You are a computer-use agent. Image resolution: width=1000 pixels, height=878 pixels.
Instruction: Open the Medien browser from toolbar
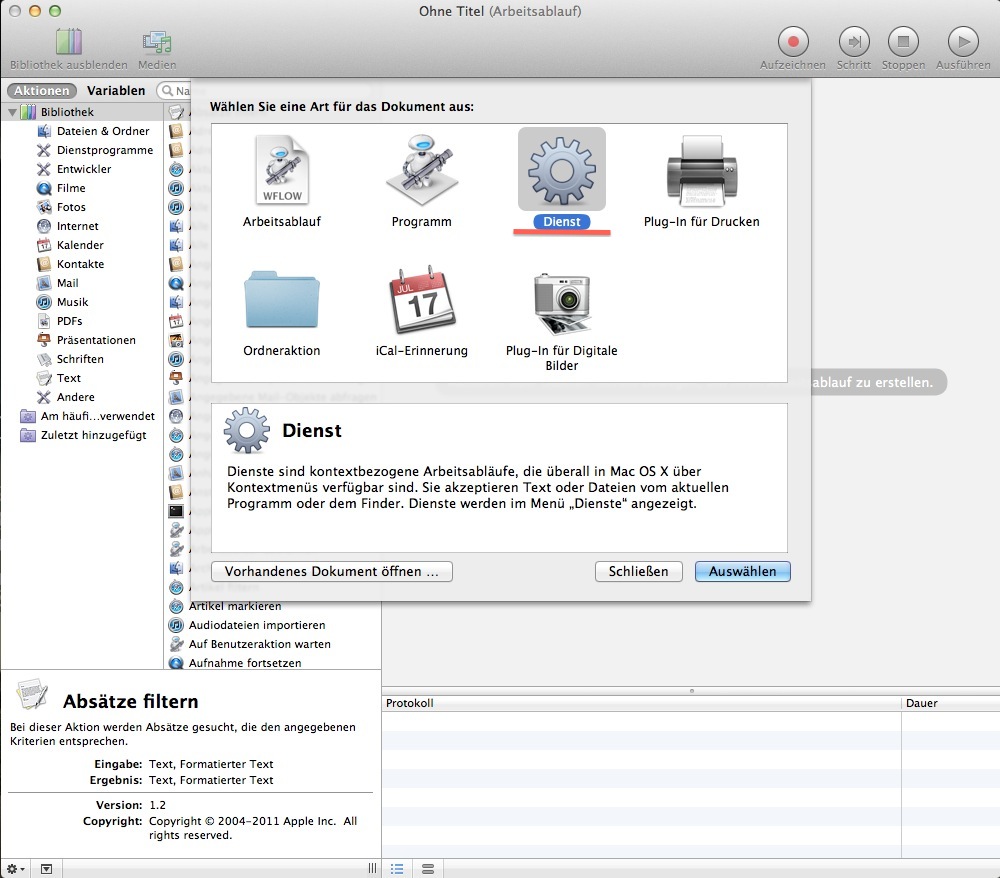pyautogui.click(x=157, y=42)
